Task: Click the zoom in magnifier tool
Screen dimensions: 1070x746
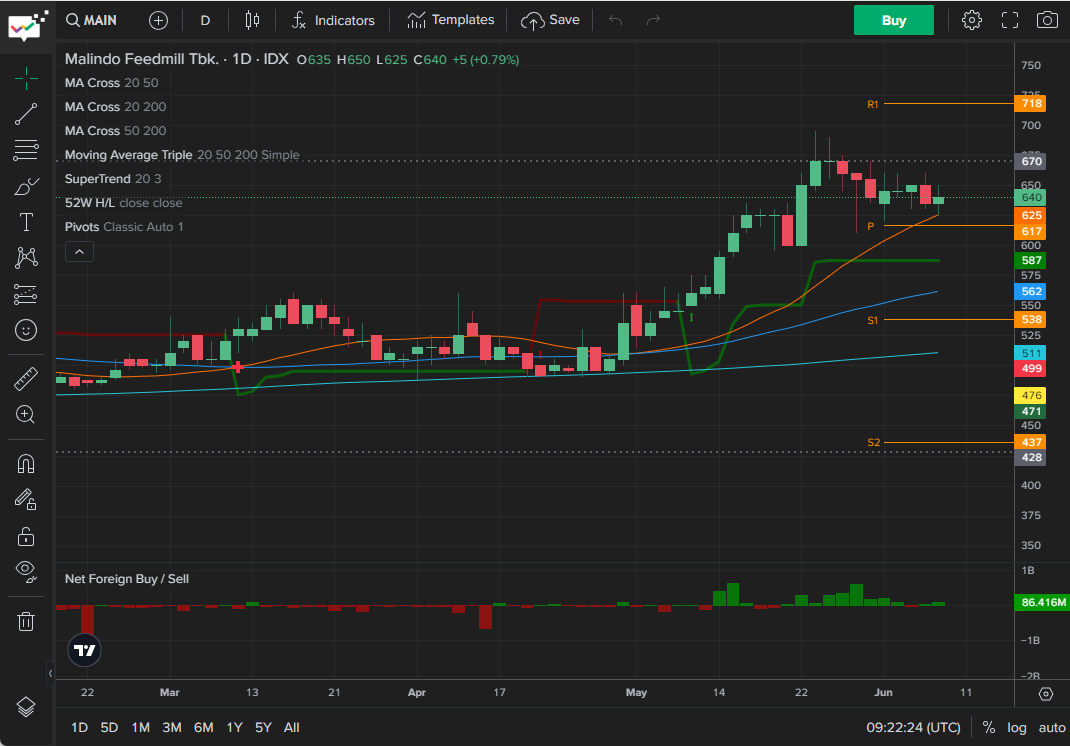Action: (26, 414)
